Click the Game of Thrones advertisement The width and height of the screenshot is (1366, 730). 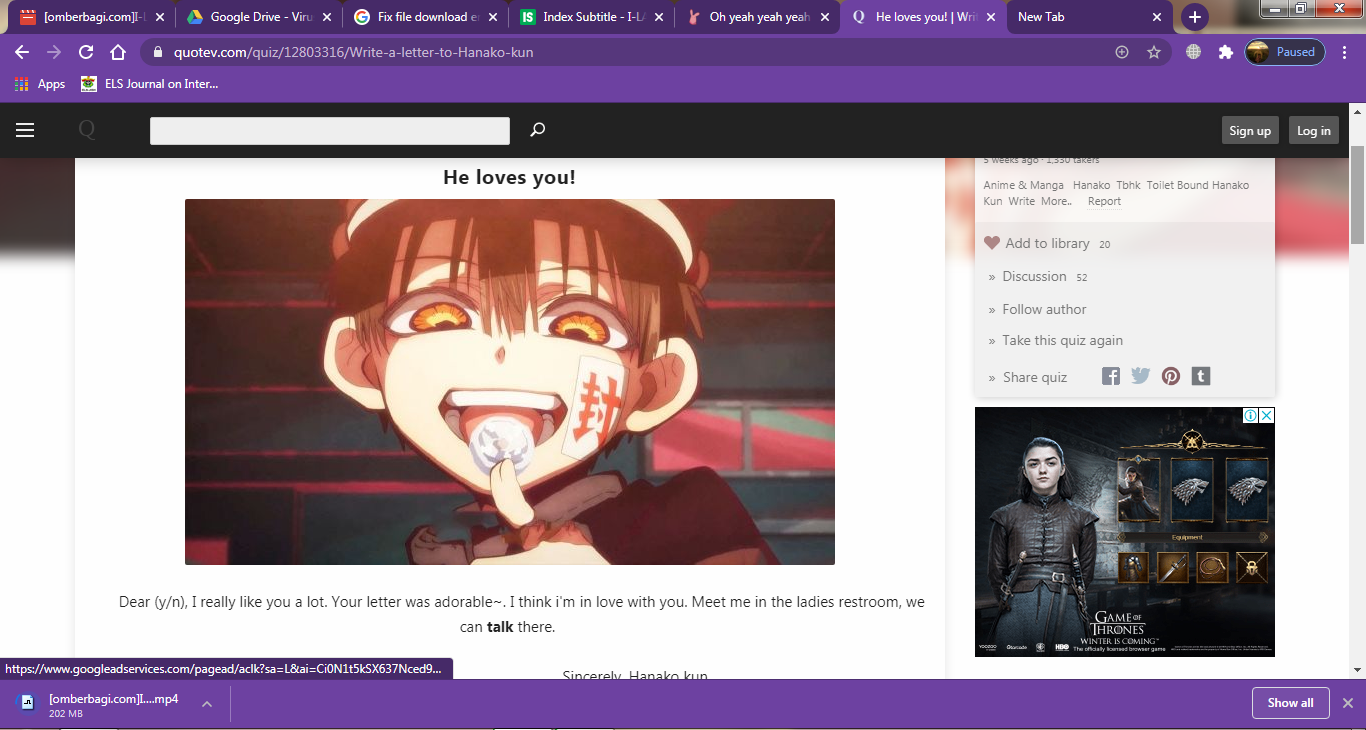pyautogui.click(x=1124, y=532)
